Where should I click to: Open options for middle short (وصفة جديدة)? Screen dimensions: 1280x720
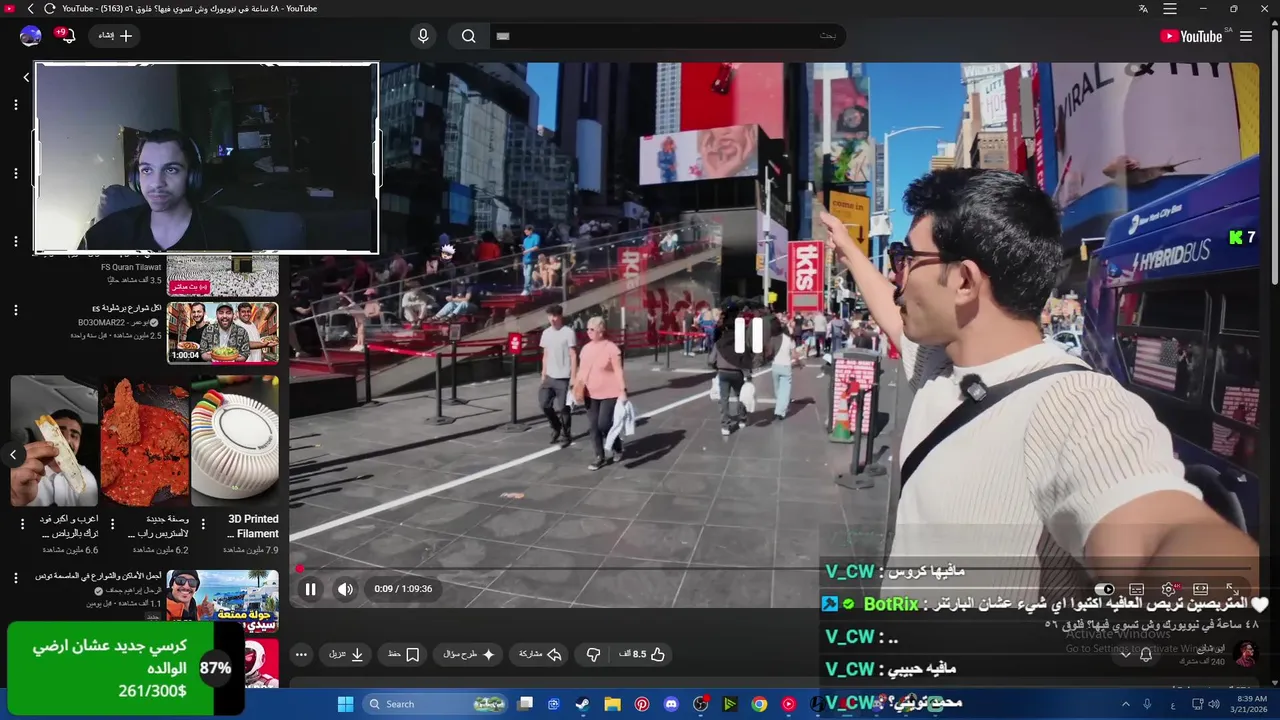(x=112, y=524)
